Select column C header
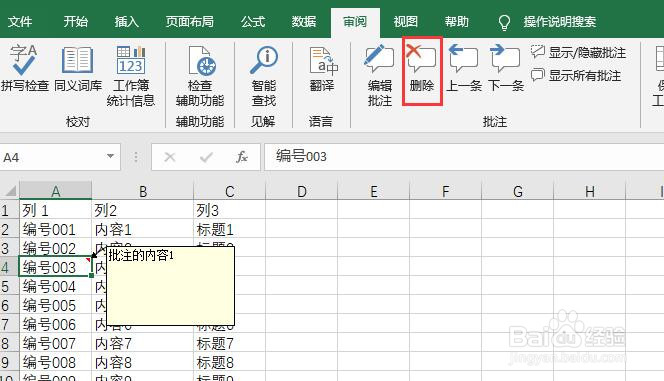664x381 pixels. tap(230, 191)
